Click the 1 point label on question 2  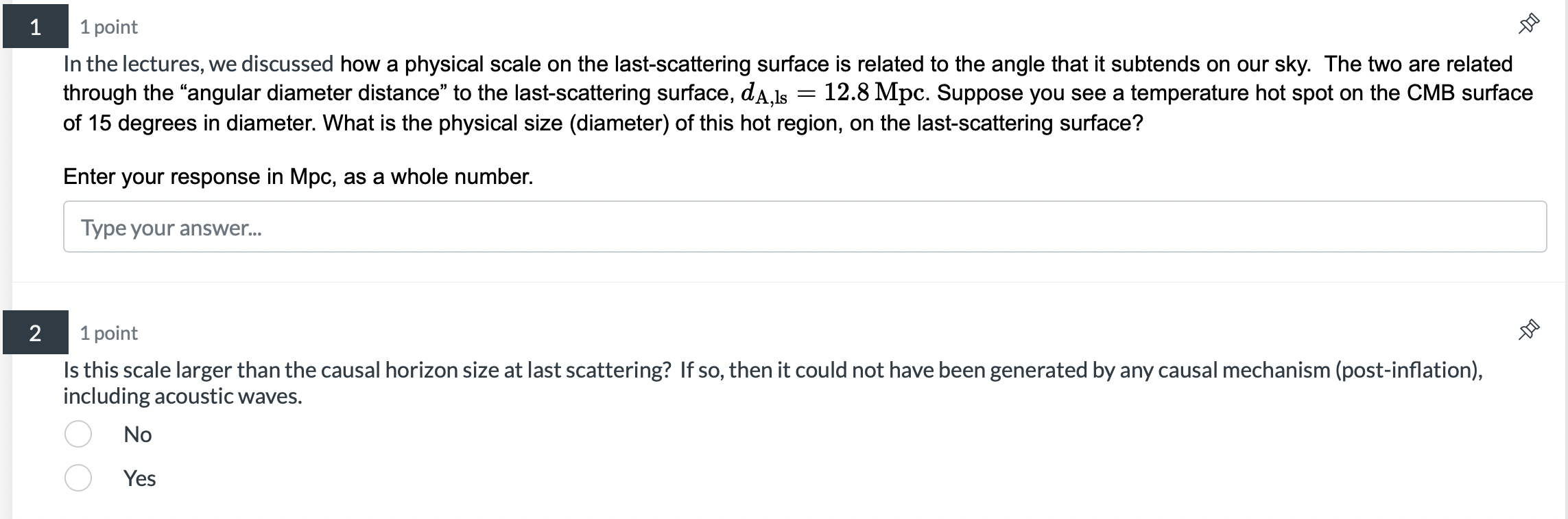click(x=108, y=332)
